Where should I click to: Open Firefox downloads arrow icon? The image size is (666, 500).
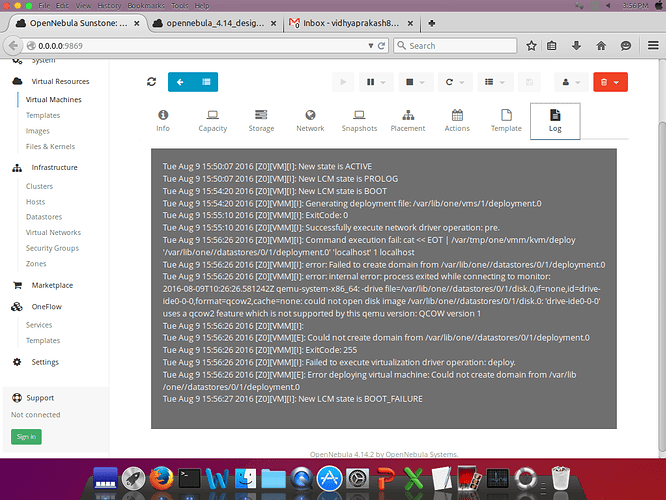576,45
